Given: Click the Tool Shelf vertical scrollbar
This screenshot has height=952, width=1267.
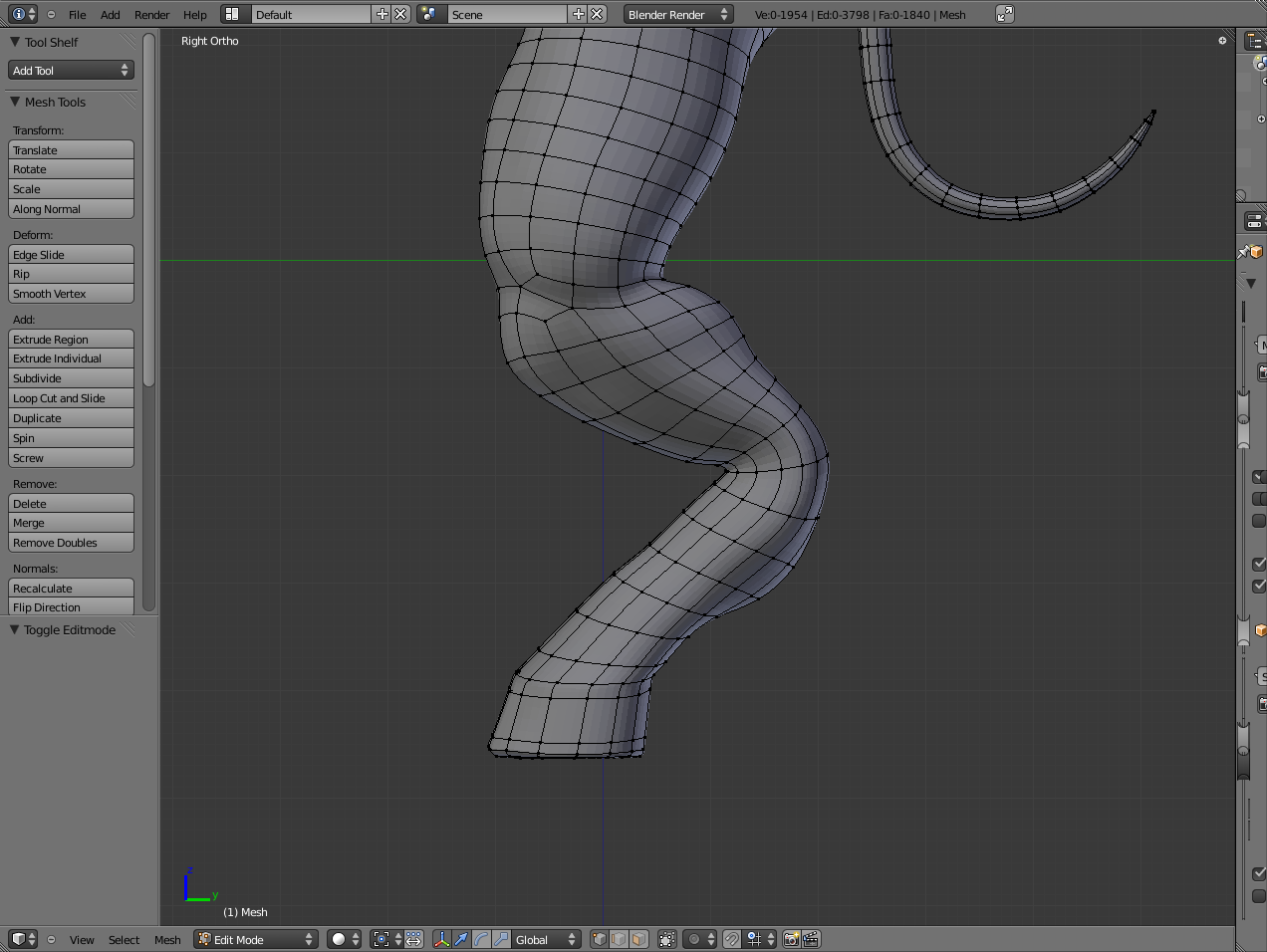Looking at the screenshot, I should (149, 209).
